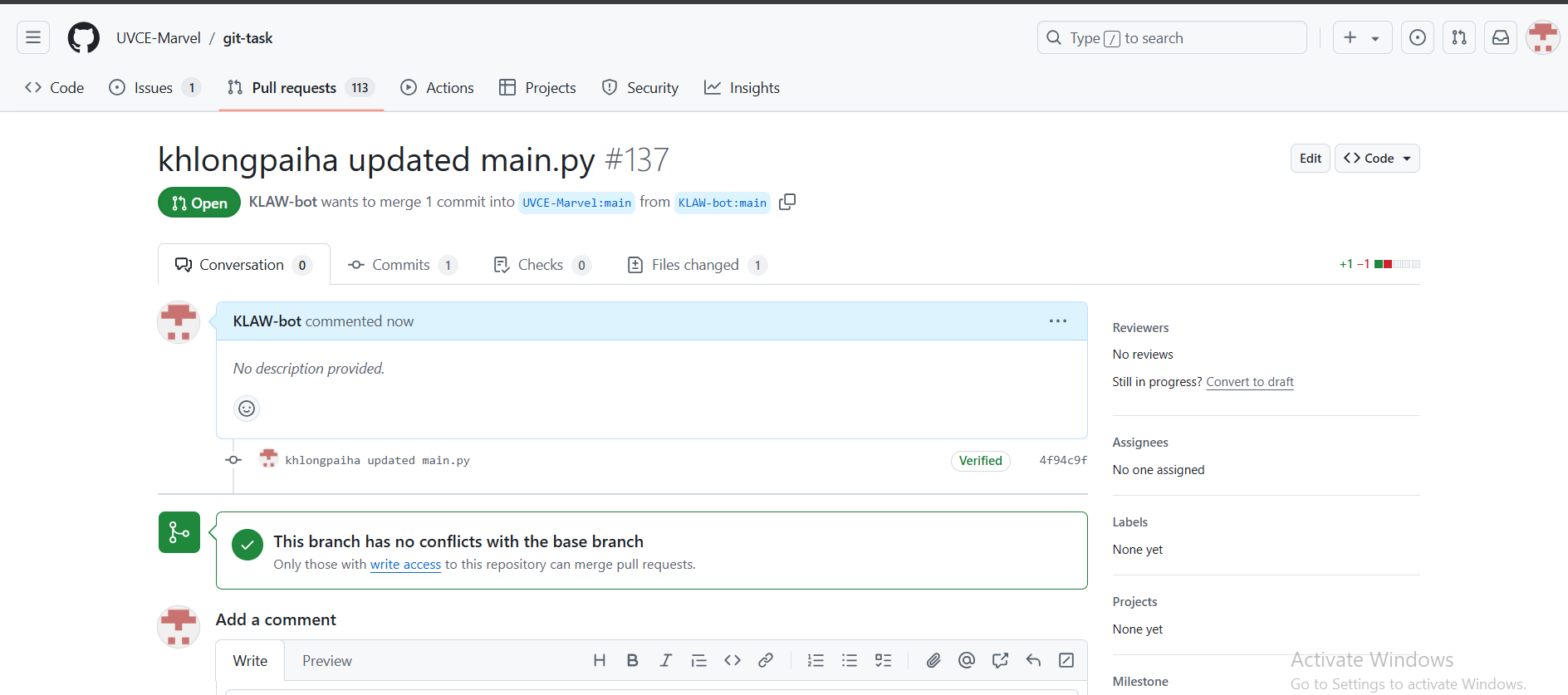
Task: Open the UVCE-Marvel organization link
Action: [x=159, y=38]
